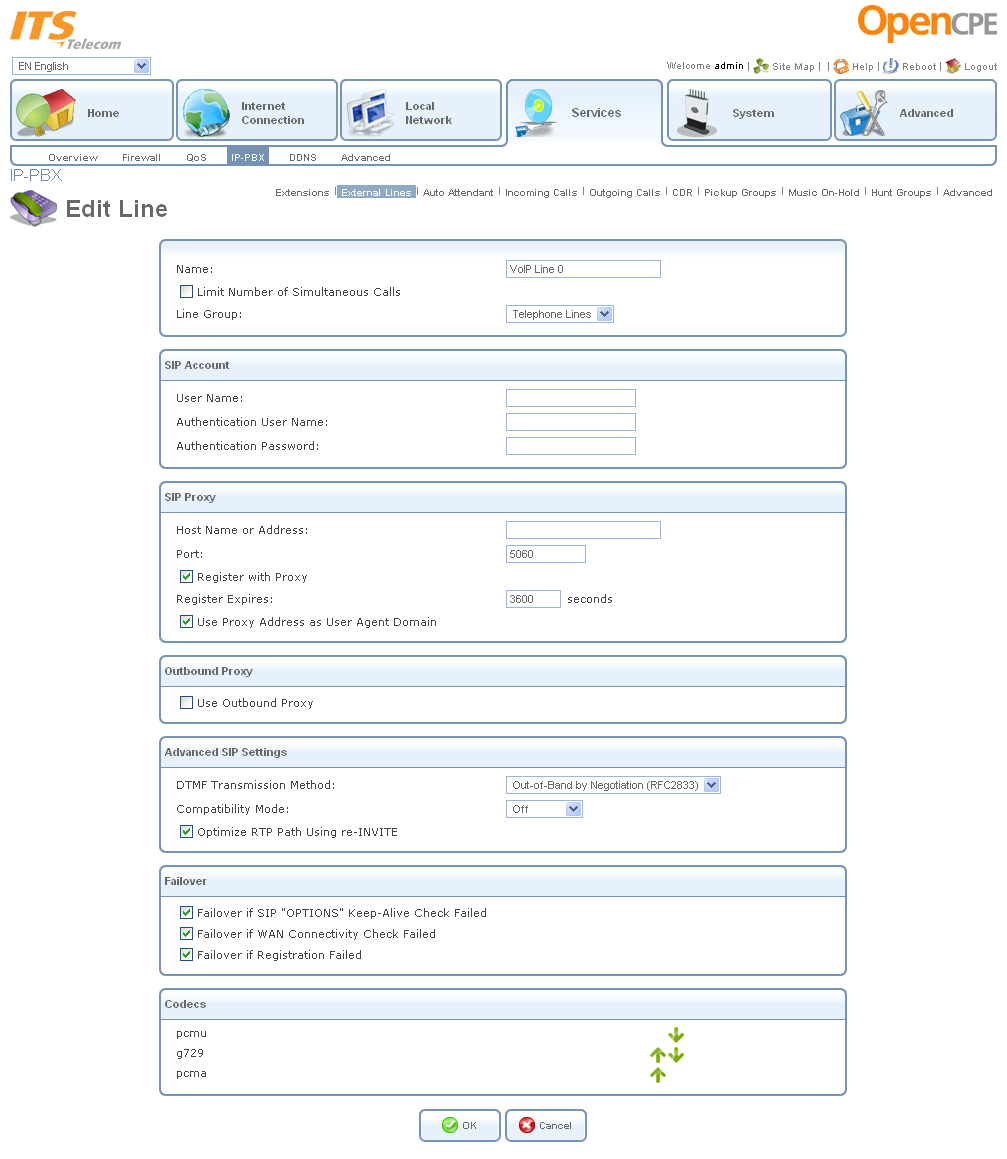Click the OpenCPE logo
This screenshot has height=1159, width=1007.
click(x=927, y=23)
